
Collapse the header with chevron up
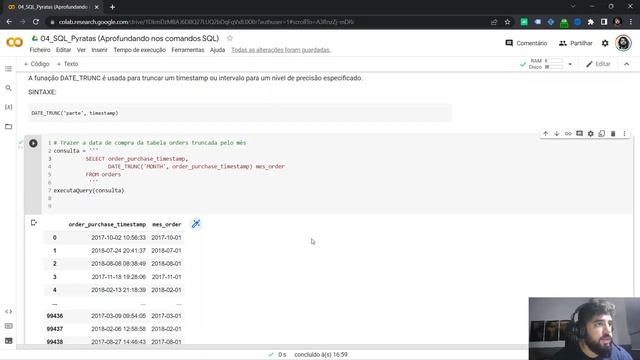(x=627, y=64)
